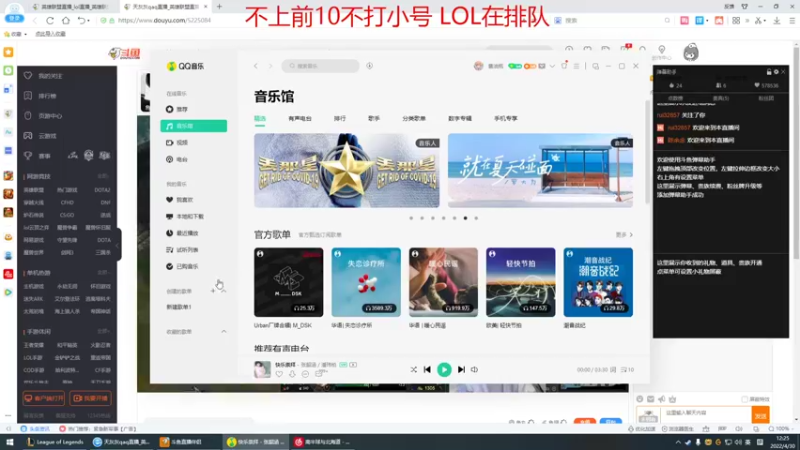
Task: Go back in QQ Music navigation
Action: pos(256,66)
